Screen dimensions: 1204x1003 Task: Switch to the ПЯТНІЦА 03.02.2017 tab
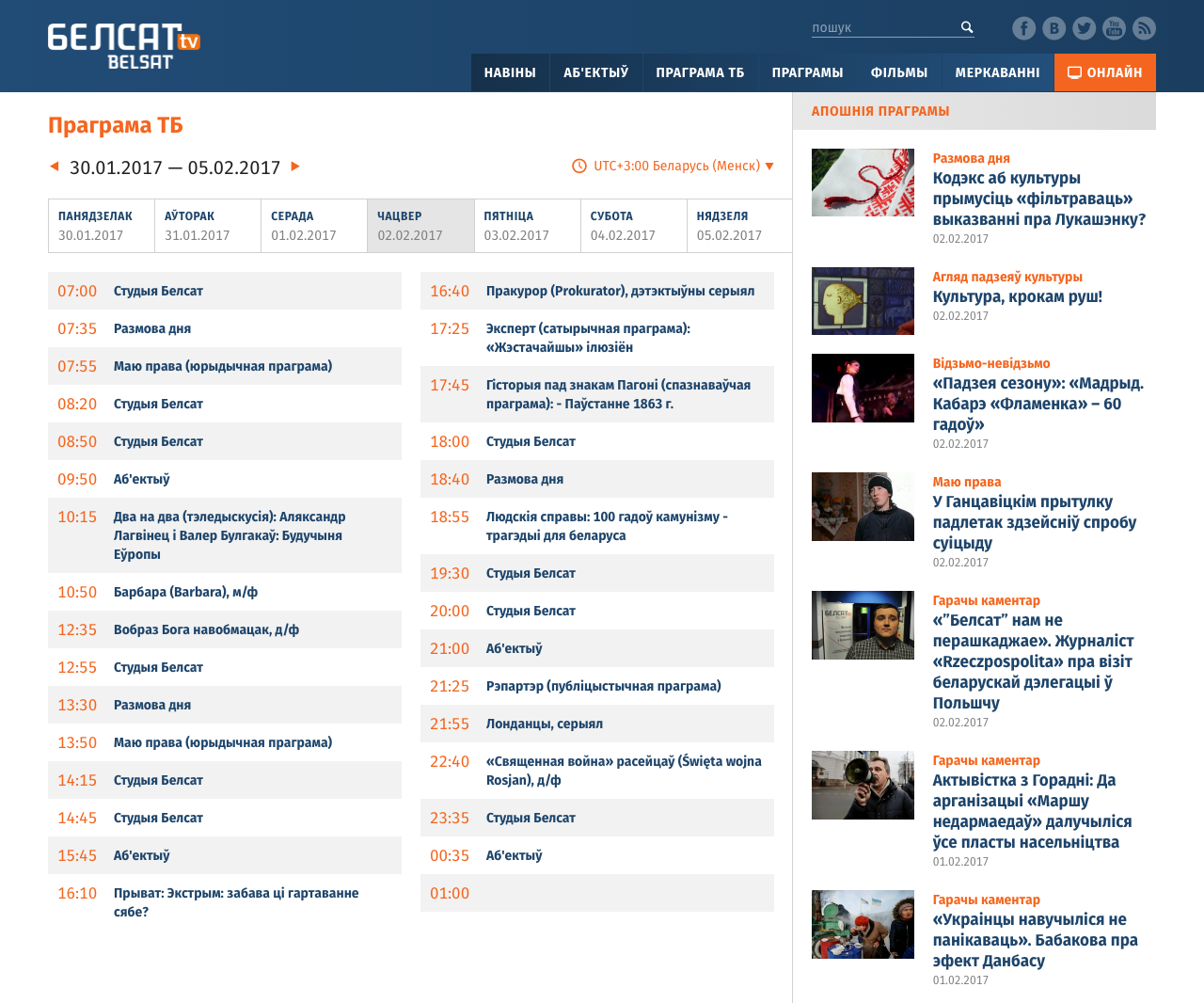(527, 225)
